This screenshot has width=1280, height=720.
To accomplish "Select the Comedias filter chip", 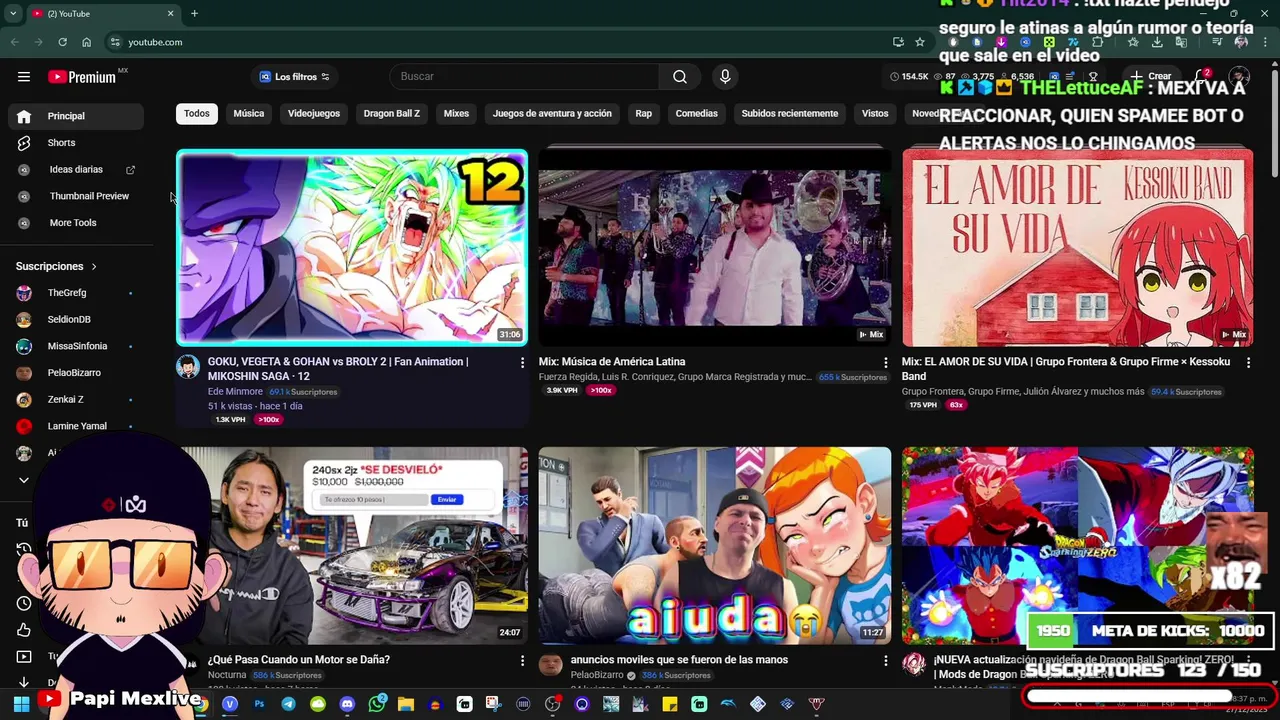I will click(x=697, y=113).
